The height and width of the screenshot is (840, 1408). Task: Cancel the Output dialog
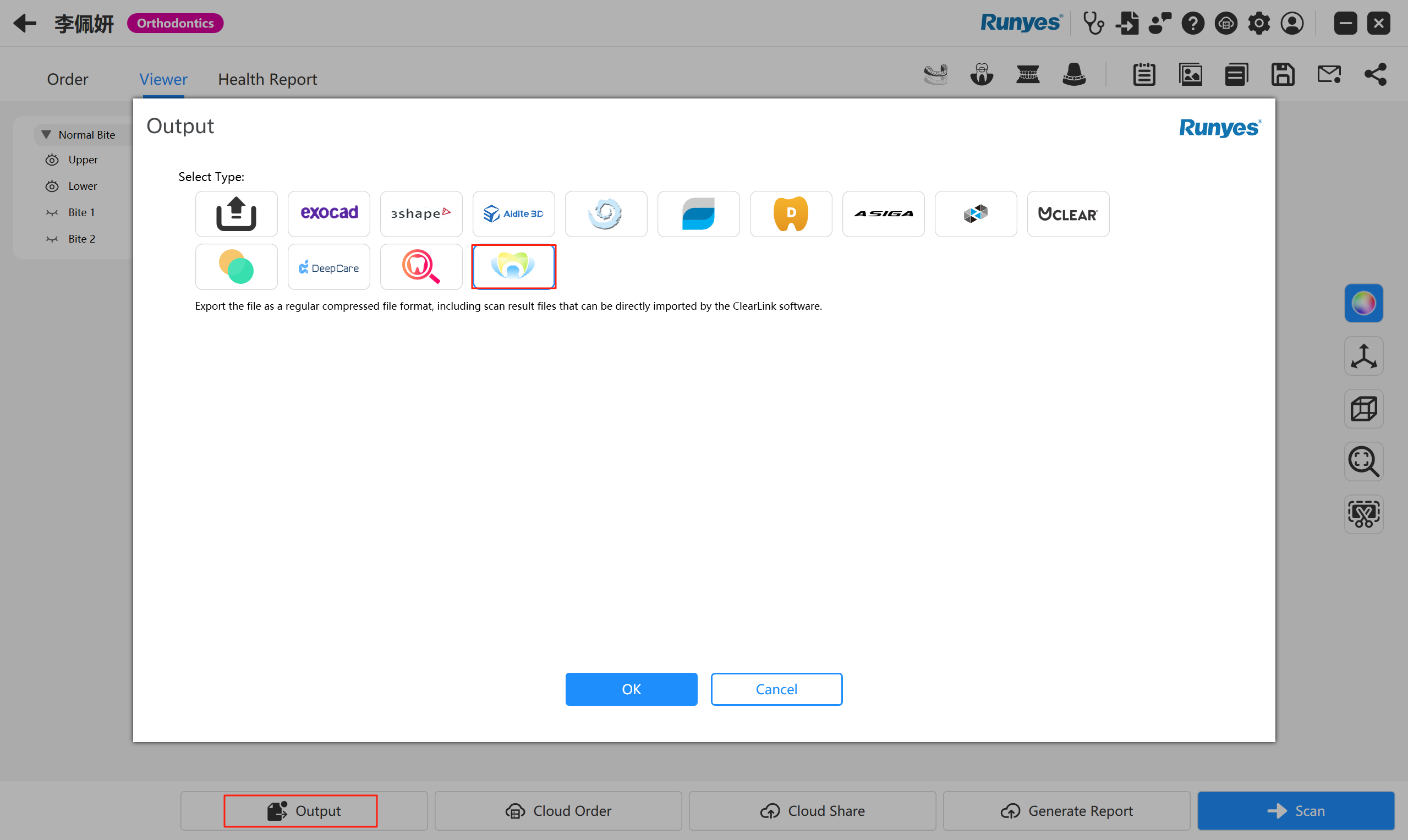click(776, 689)
